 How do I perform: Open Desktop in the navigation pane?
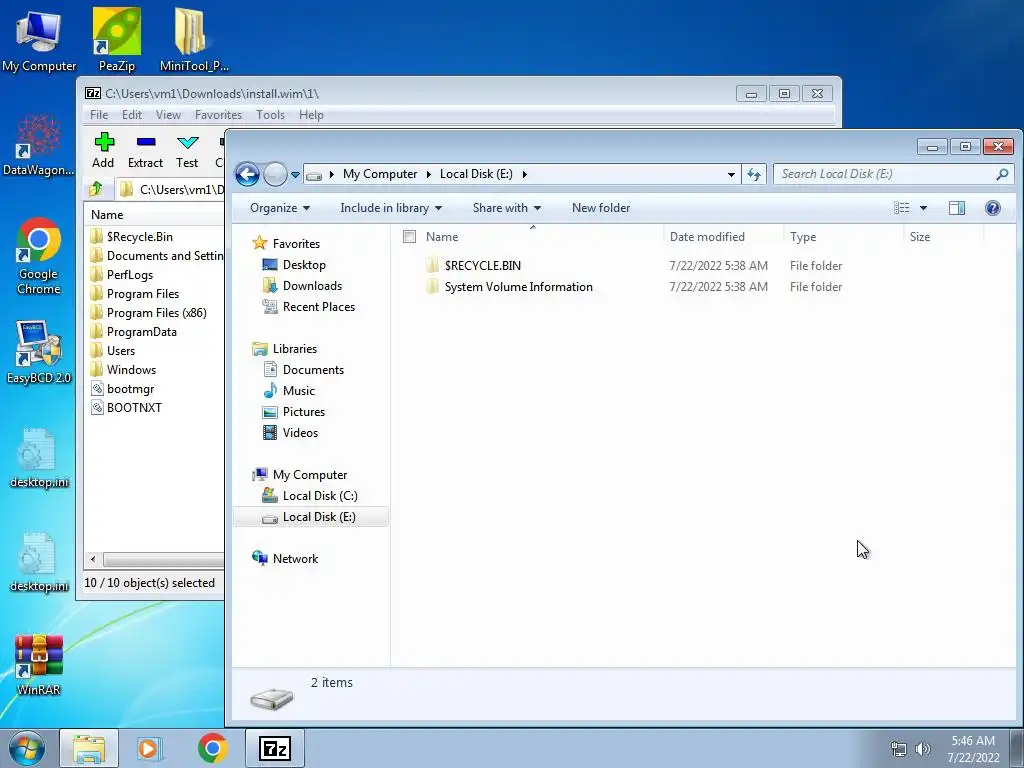click(x=304, y=264)
